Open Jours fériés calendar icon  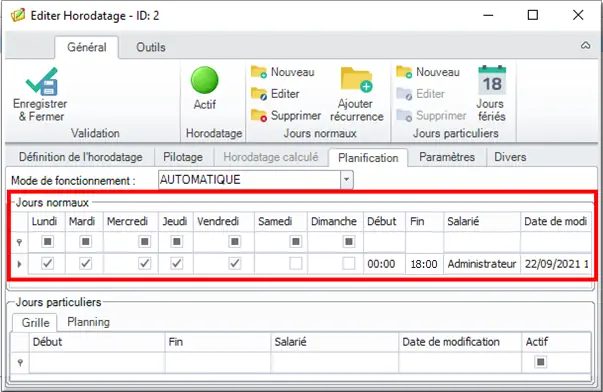(492, 80)
